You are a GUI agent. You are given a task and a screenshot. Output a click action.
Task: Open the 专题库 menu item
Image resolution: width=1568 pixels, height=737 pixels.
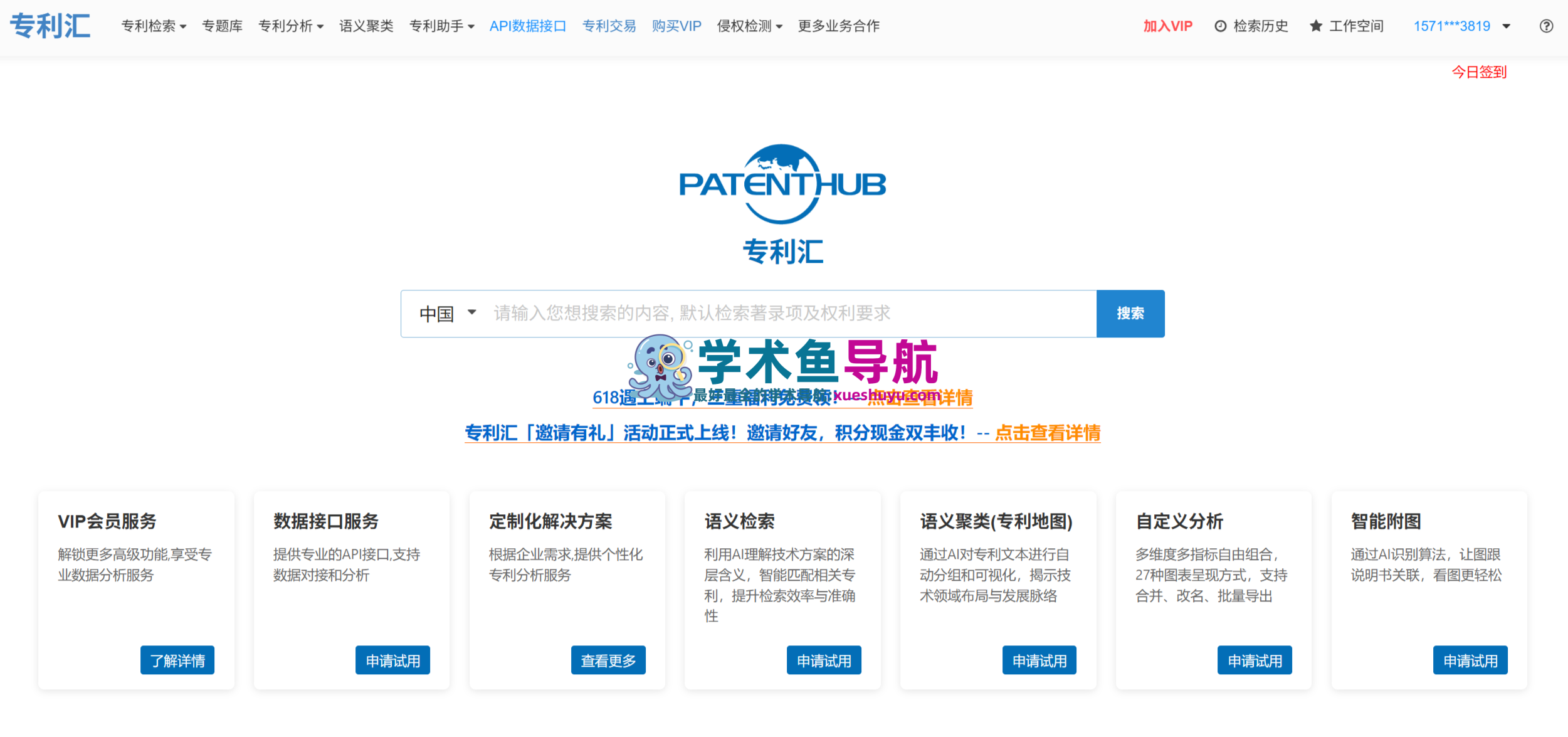pyautogui.click(x=222, y=26)
